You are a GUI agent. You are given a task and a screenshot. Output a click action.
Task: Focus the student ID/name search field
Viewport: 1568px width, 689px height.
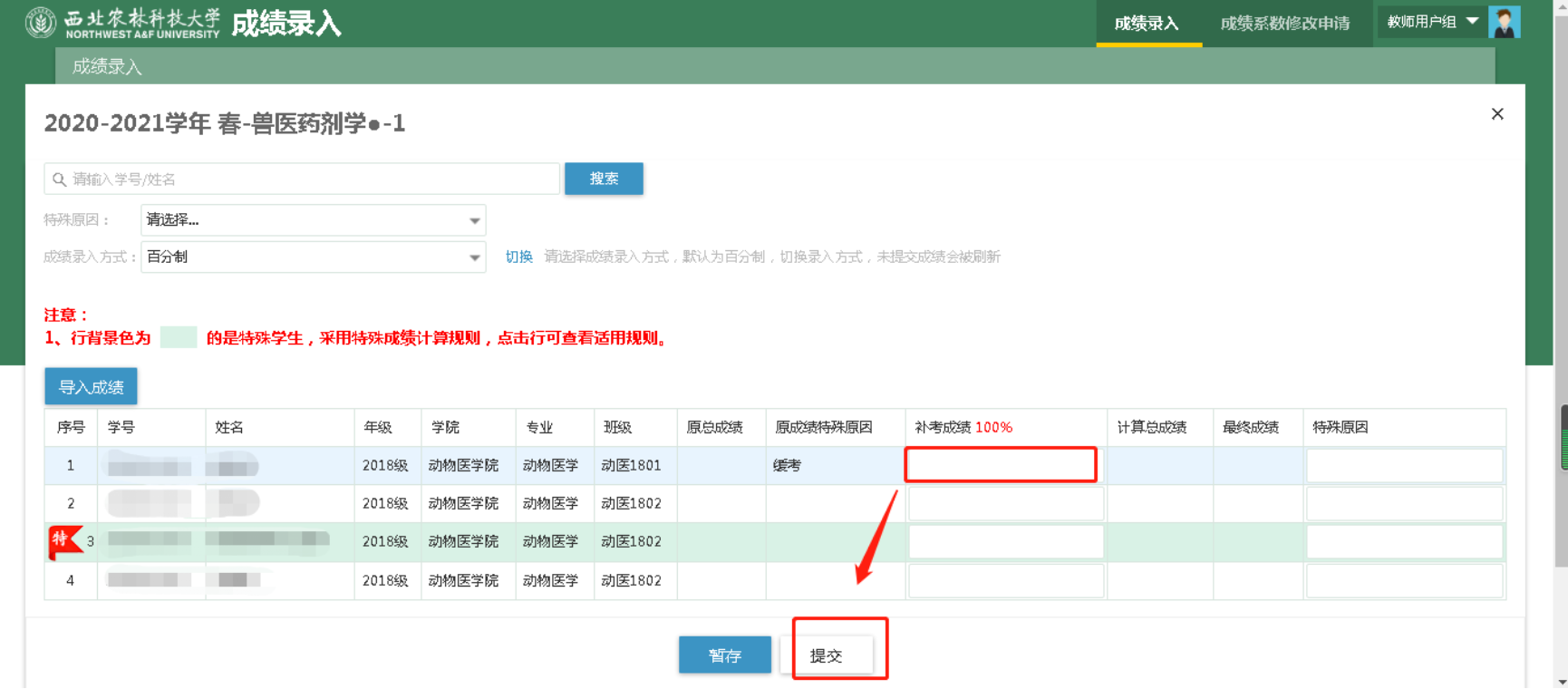tap(308, 180)
